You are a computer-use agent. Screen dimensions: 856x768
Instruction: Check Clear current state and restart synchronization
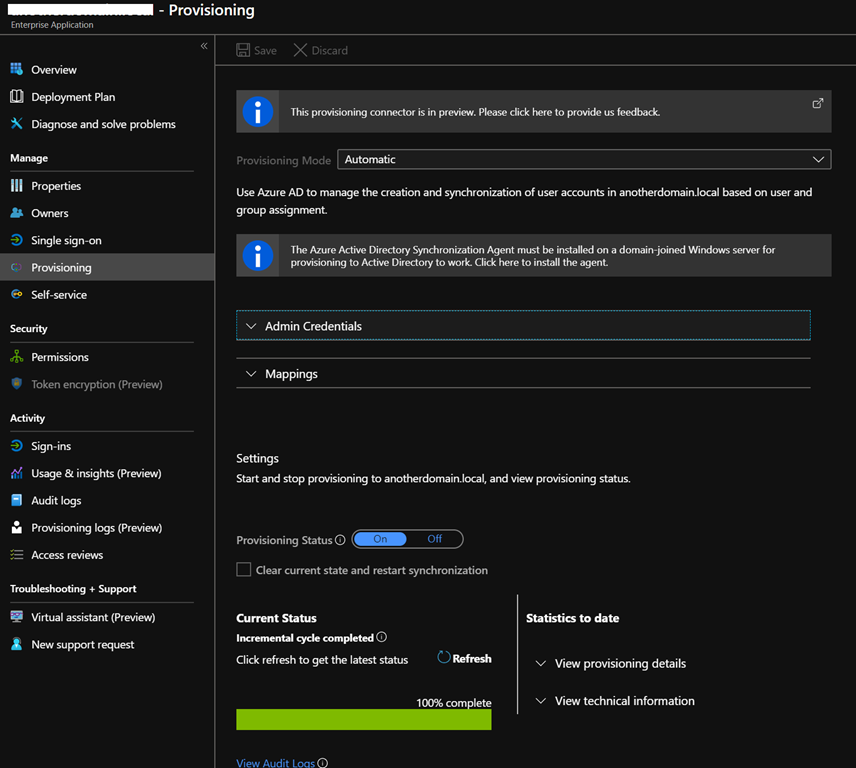pyautogui.click(x=244, y=570)
